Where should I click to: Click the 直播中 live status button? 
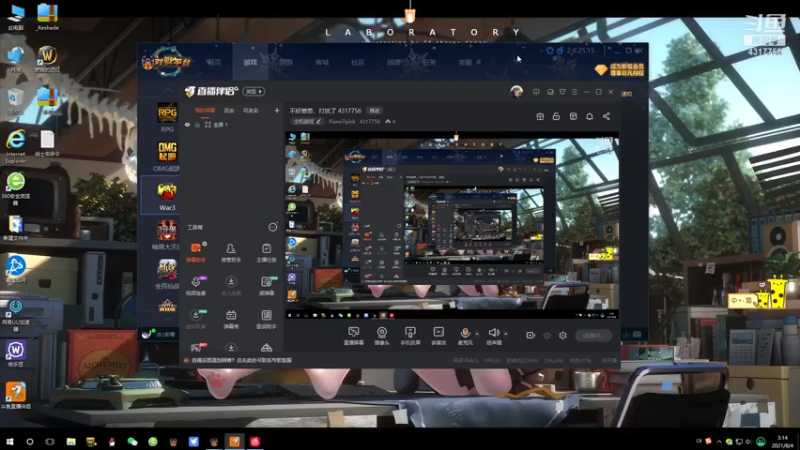click(593, 335)
